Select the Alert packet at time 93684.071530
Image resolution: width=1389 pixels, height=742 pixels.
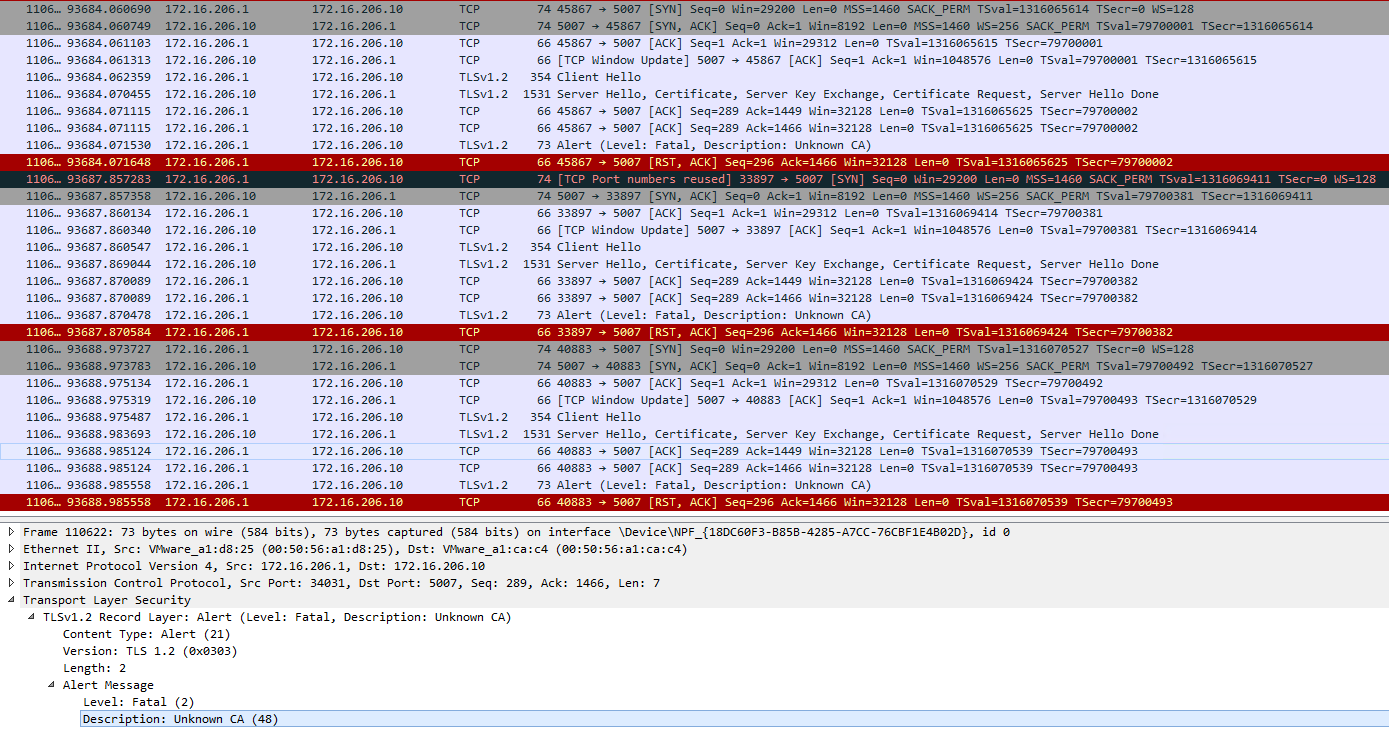[694, 145]
